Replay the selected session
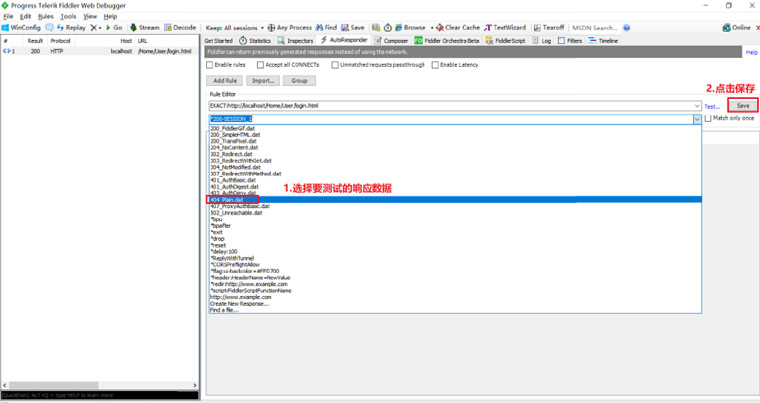The height and width of the screenshot is (403, 760). point(71,28)
